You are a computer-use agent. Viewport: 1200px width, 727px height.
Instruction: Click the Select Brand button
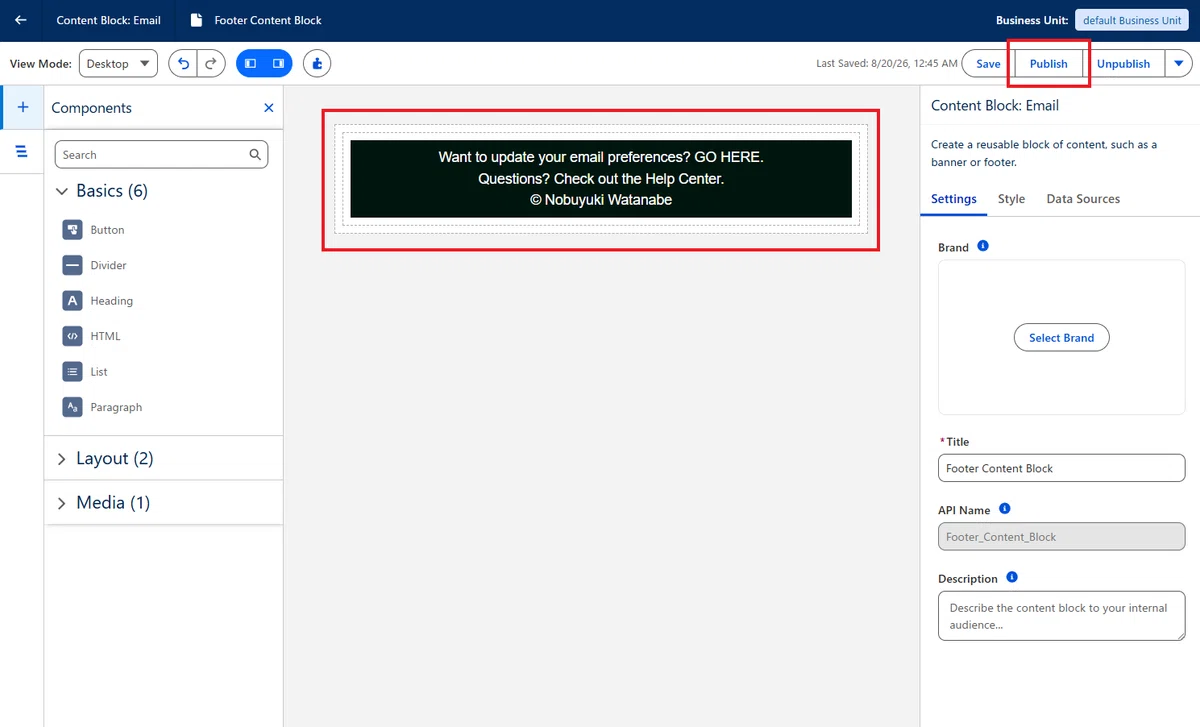click(x=1062, y=338)
